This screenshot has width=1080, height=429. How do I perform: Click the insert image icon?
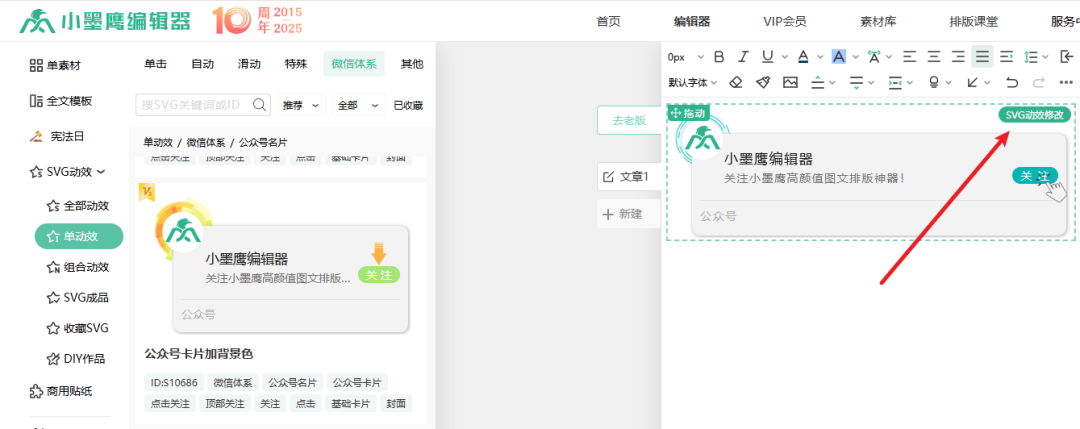(x=790, y=82)
